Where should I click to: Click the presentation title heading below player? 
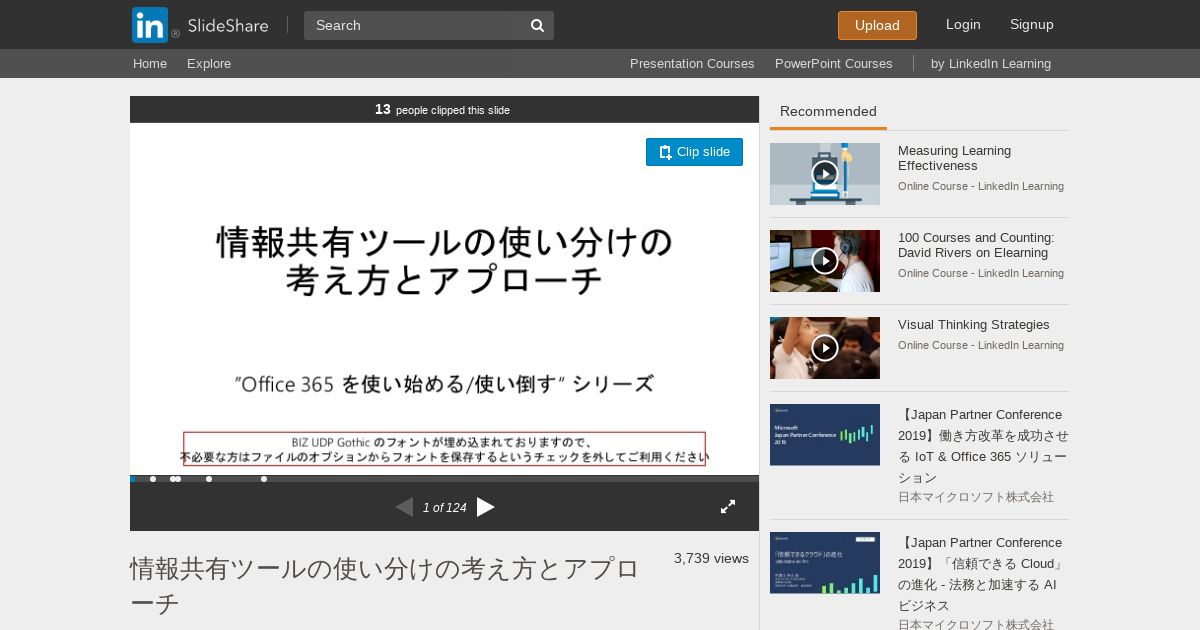(385, 586)
